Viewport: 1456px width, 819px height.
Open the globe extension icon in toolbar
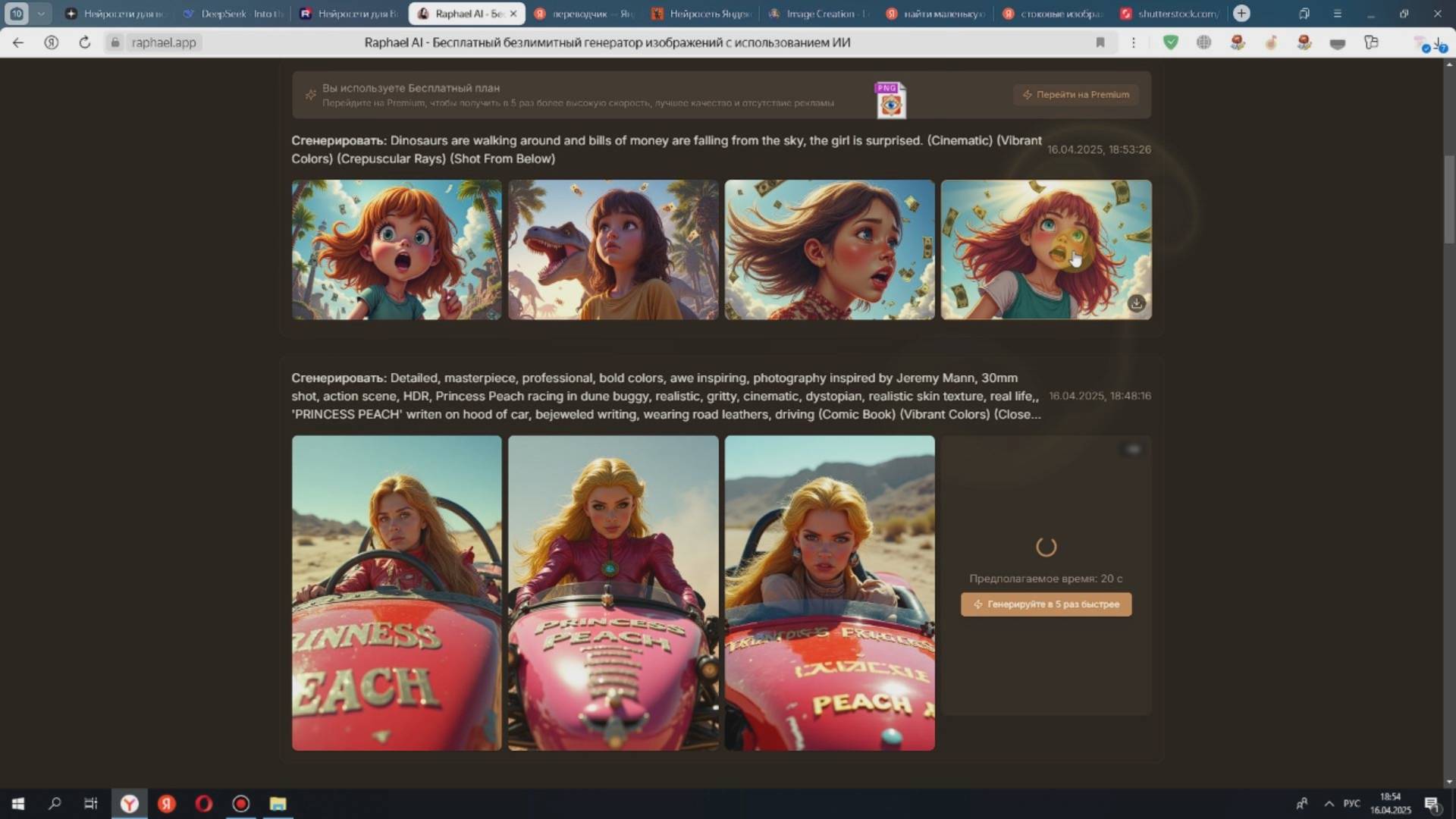(1203, 42)
